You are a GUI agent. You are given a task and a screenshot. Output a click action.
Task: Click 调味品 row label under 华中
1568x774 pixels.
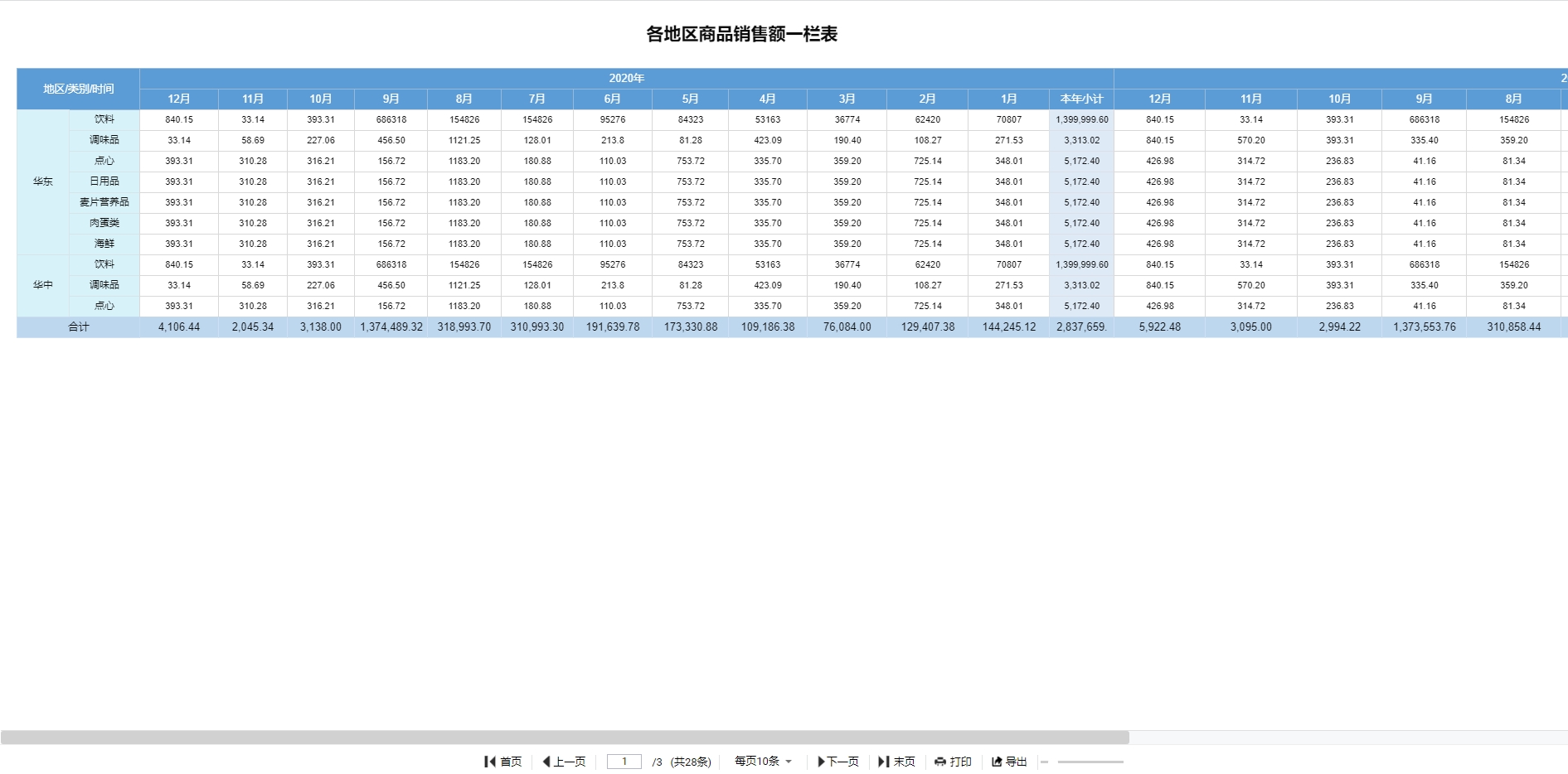104,285
